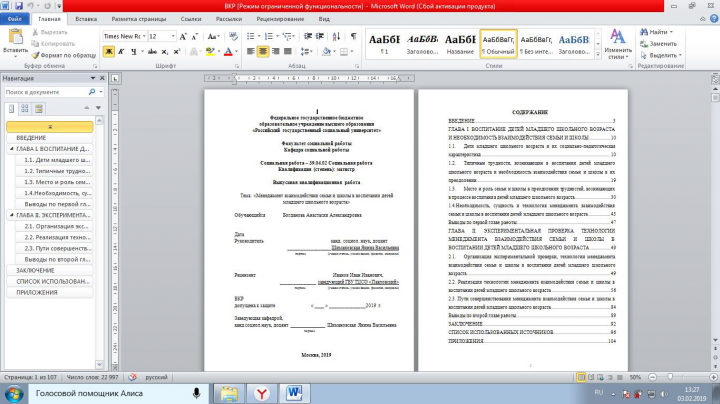Decrease font size icon
This screenshot has height=404, width=720.
194,36
